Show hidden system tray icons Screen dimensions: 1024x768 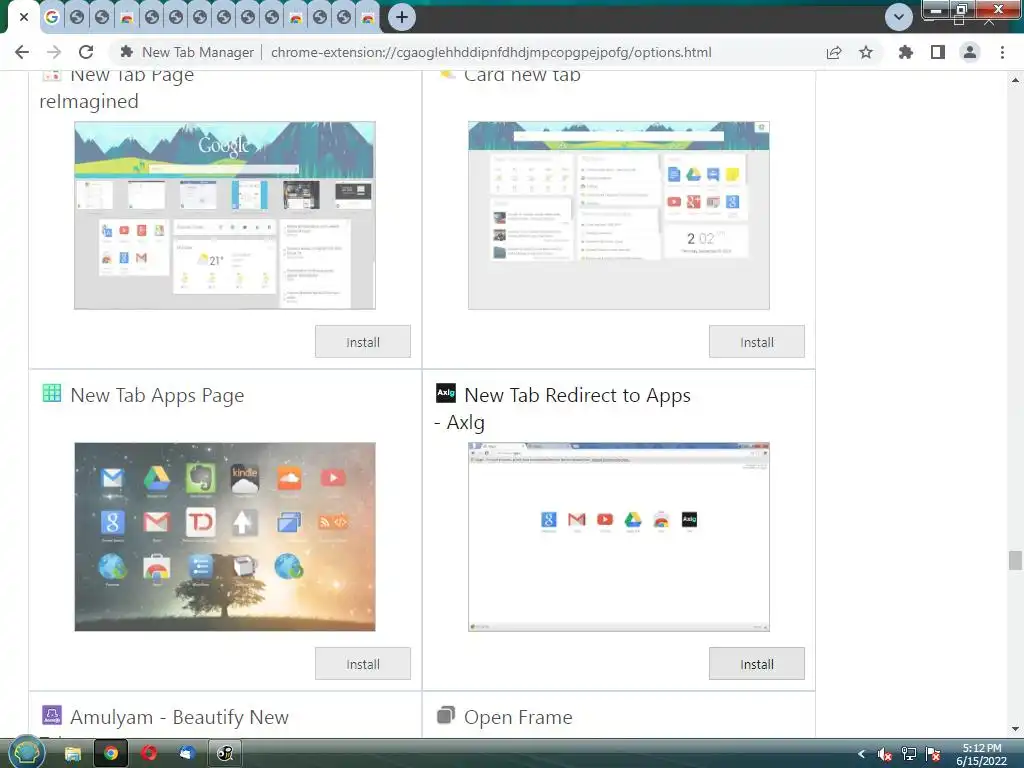[861, 754]
